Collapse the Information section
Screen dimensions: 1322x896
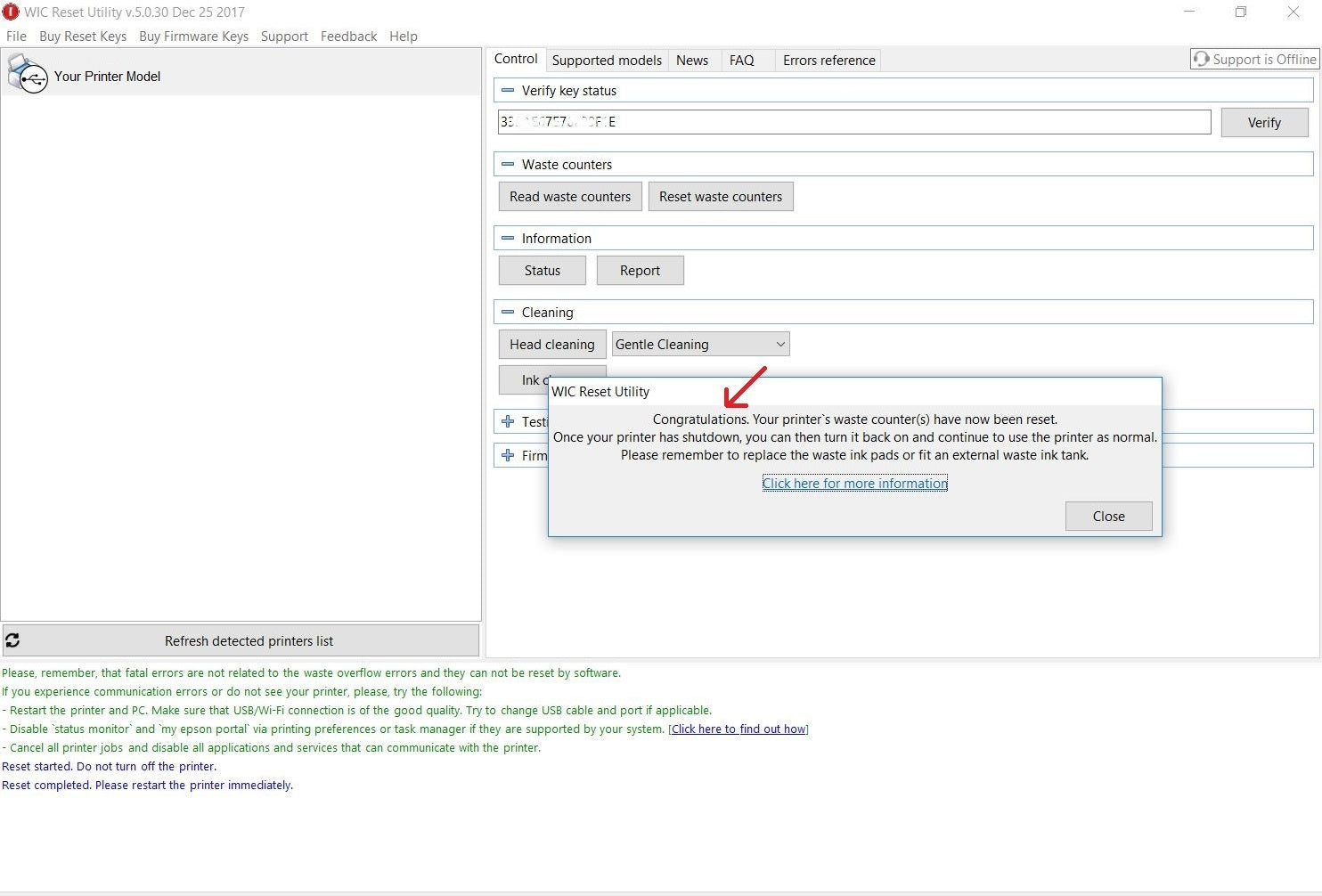pos(508,238)
